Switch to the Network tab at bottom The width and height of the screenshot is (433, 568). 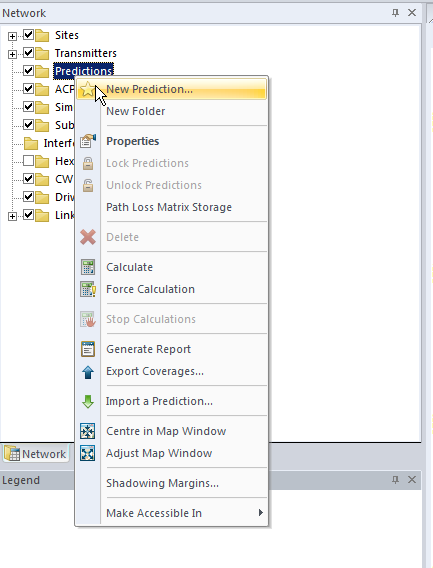(36, 454)
